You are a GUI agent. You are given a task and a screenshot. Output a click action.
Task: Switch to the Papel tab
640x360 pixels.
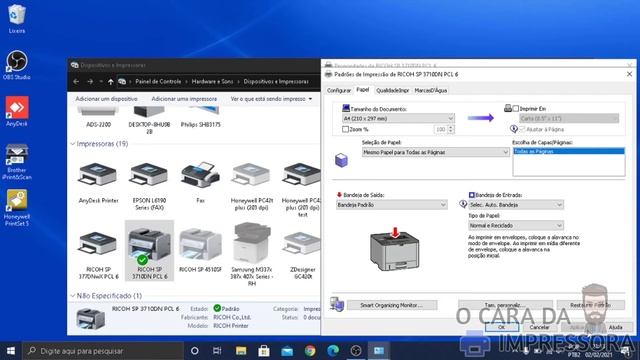coord(362,90)
